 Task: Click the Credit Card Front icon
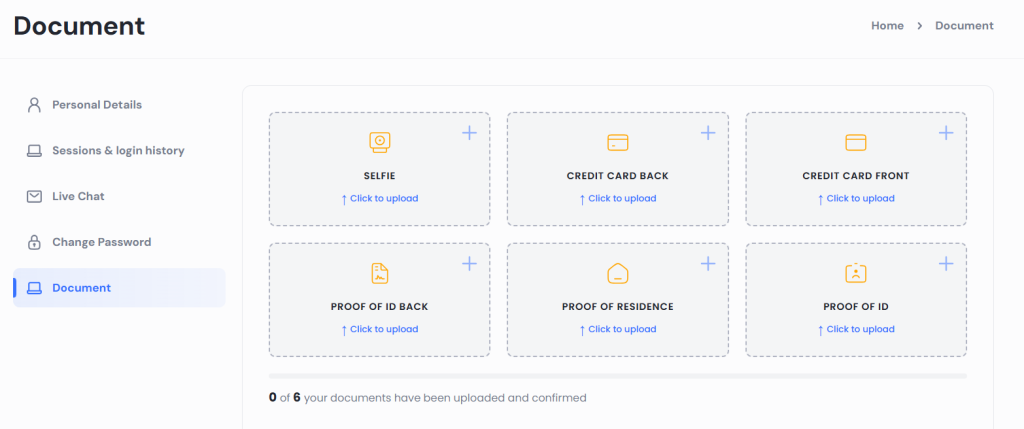tap(855, 142)
